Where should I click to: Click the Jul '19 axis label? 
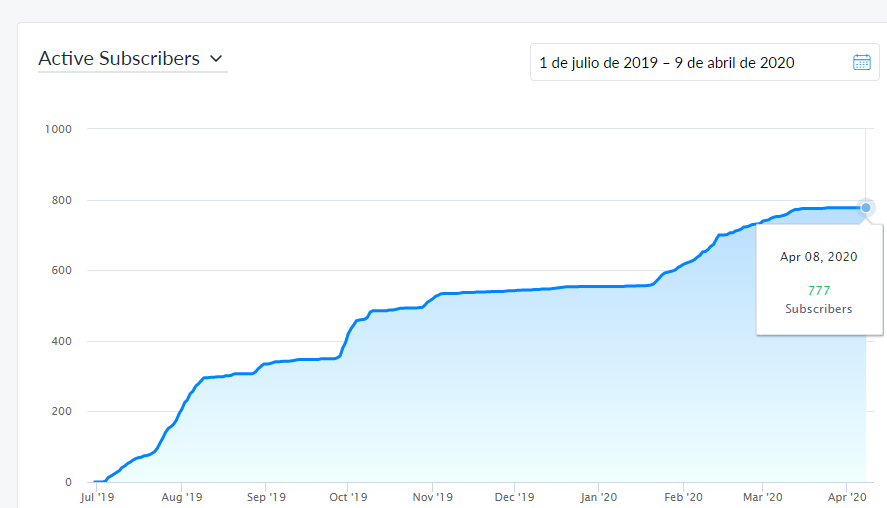[x=97, y=497]
